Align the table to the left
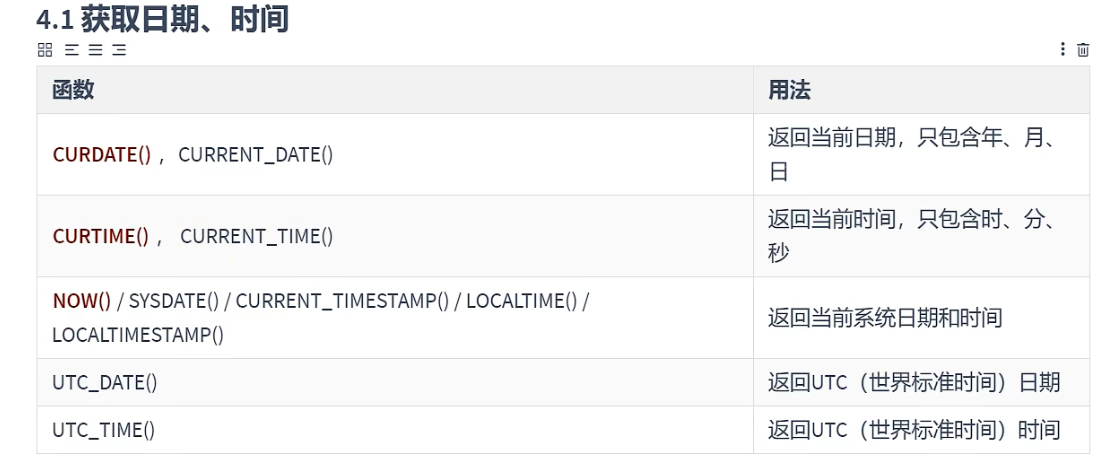Viewport: 1098px width, 457px height. 71,50
